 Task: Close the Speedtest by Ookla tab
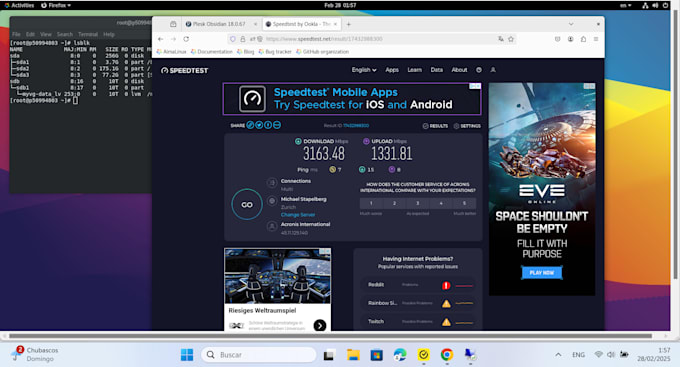tap(335, 24)
